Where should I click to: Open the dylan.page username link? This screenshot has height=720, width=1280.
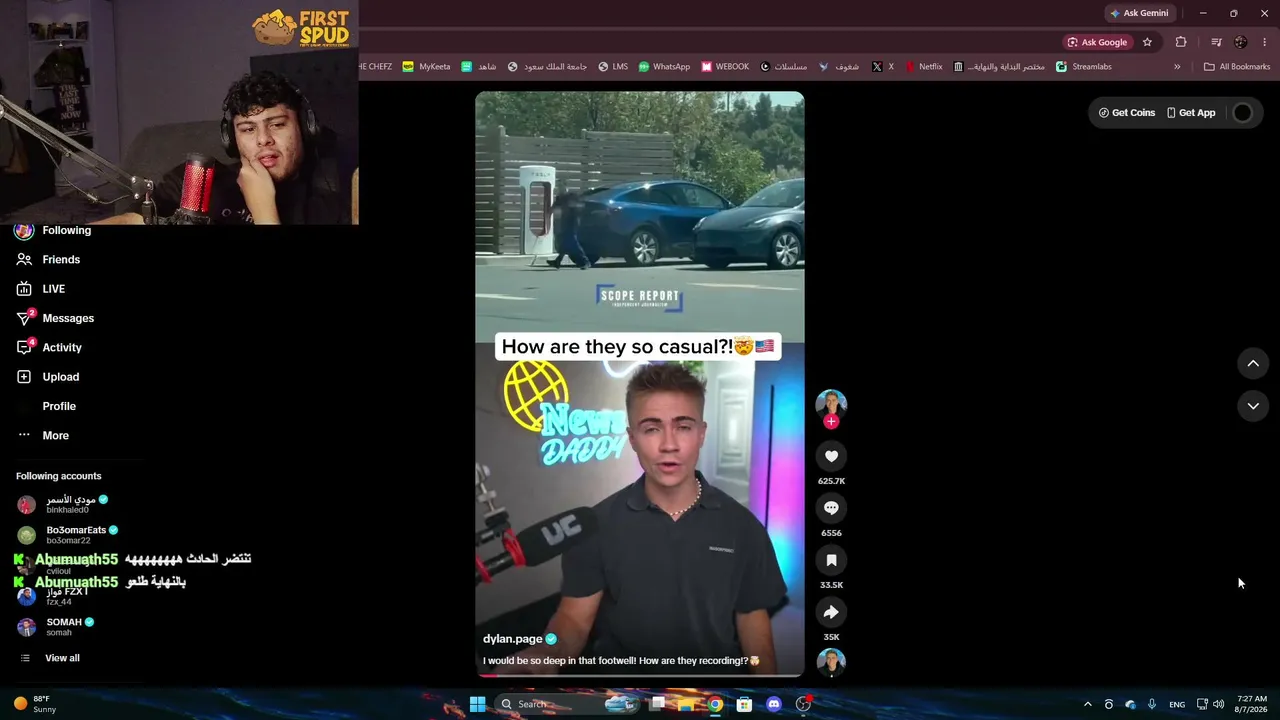[x=513, y=639]
